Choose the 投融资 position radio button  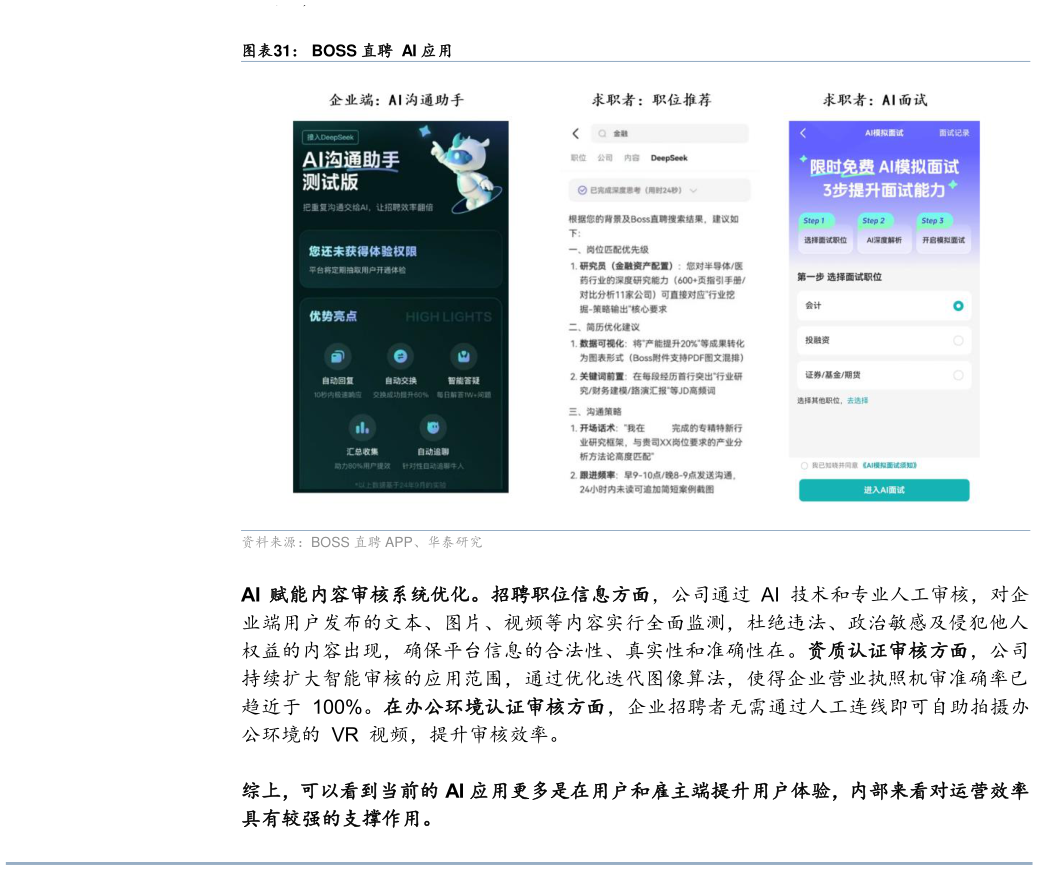click(958, 340)
